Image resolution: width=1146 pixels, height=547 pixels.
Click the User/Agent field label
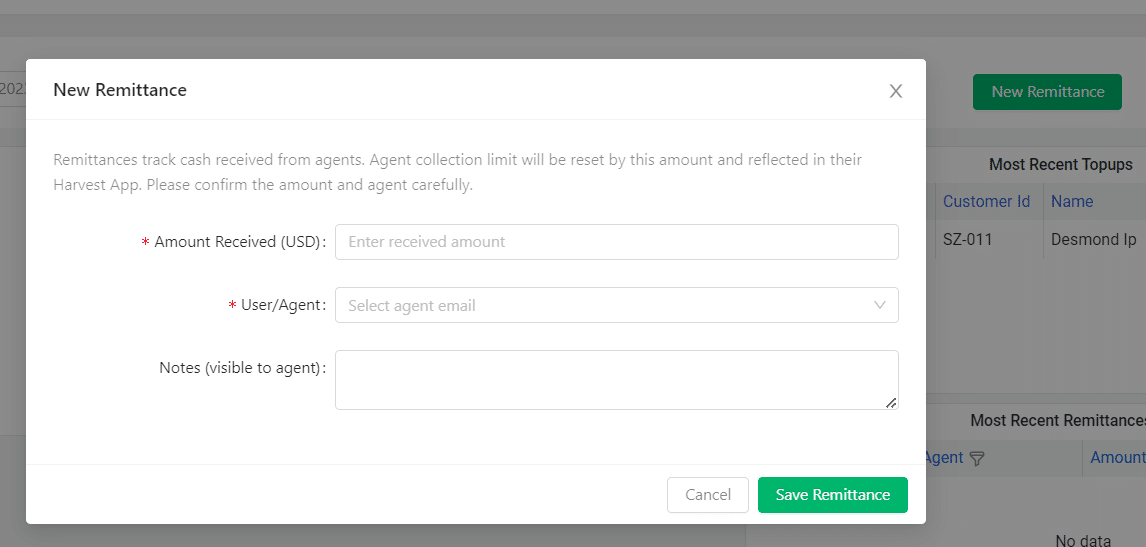(282, 305)
